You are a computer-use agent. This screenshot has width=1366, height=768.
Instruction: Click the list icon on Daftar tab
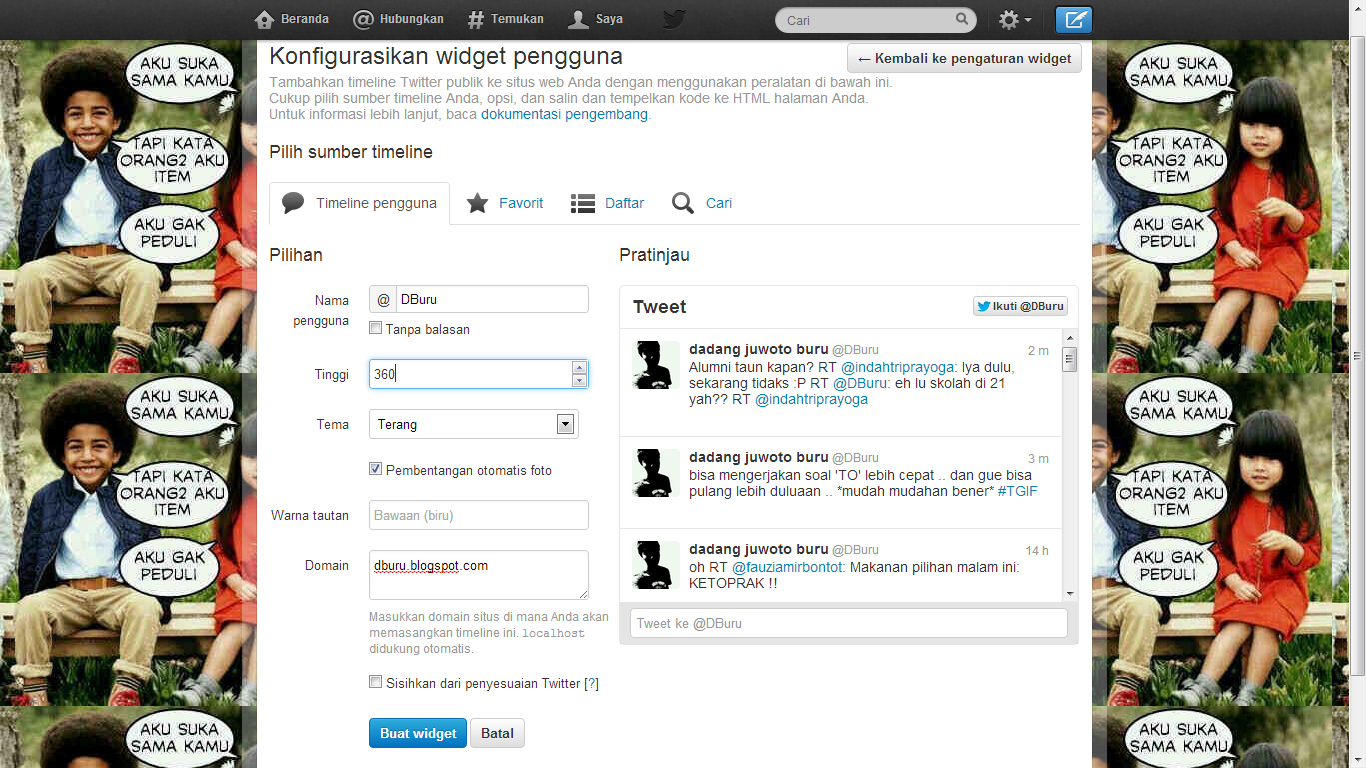(583, 204)
